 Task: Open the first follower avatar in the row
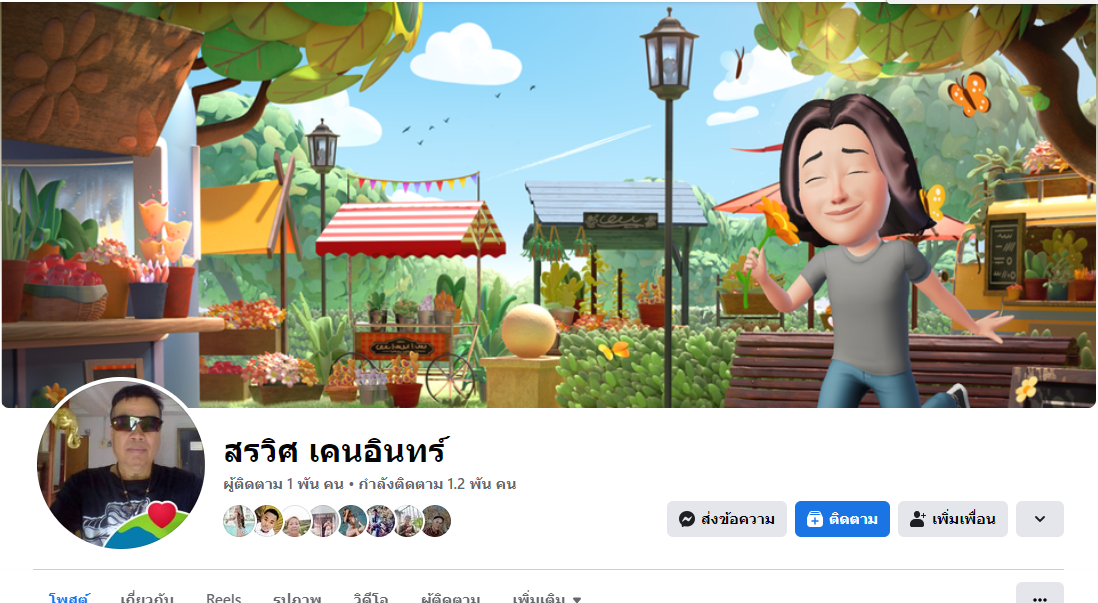(x=239, y=521)
